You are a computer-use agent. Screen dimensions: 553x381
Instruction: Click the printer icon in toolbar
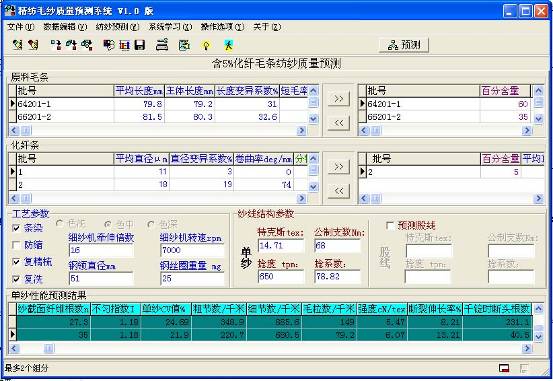click(162, 45)
